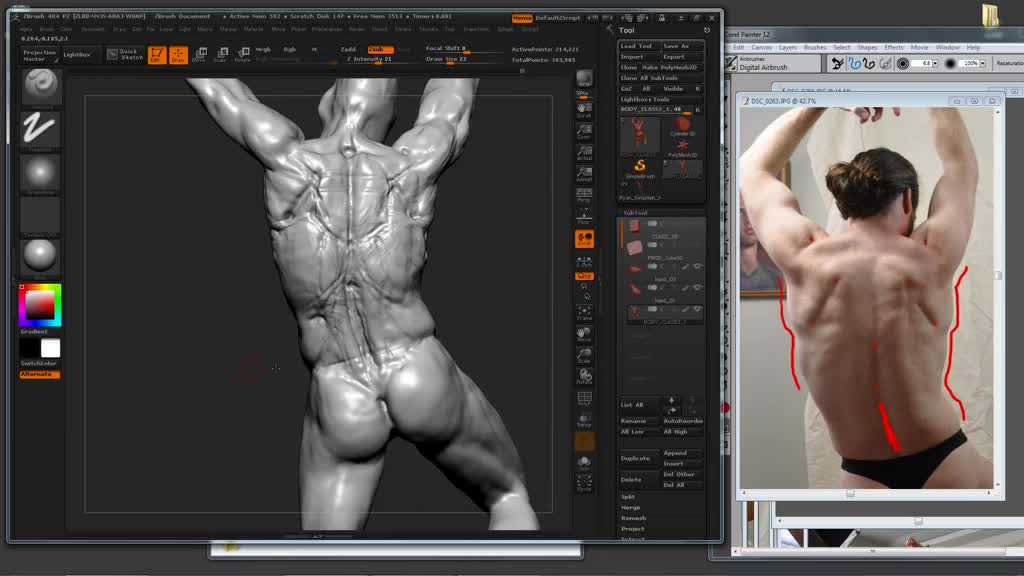Screen dimensions: 1024x576
Task: Click the Duplicate subtool button
Action: [x=639, y=458]
